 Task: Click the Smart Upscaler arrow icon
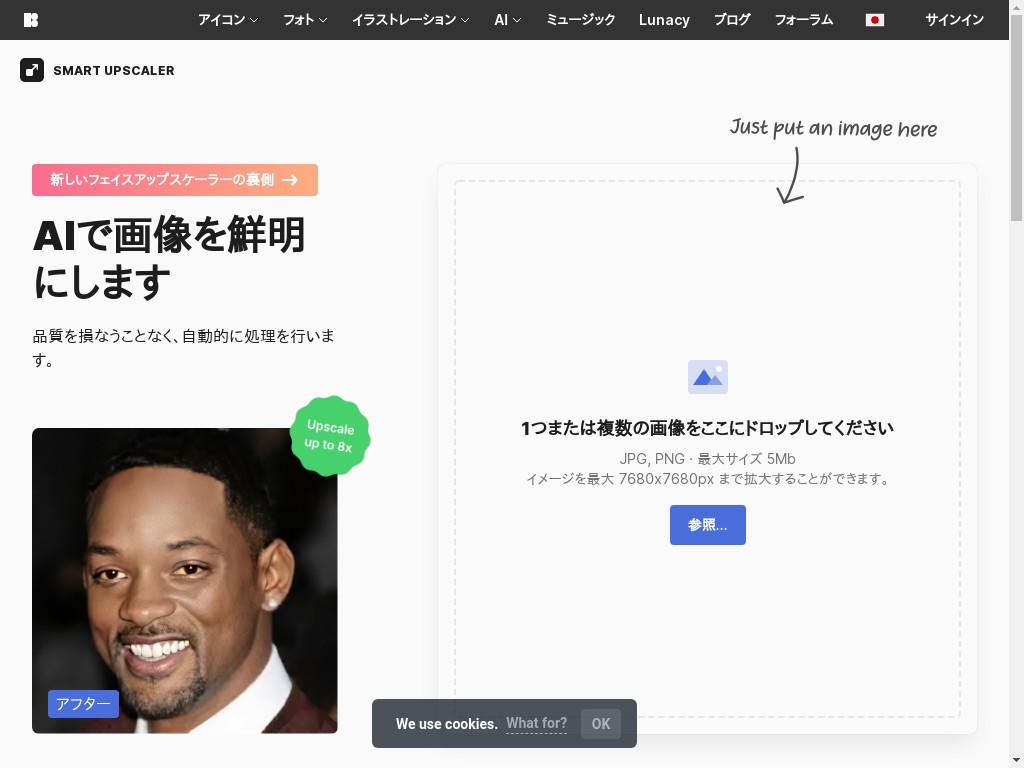32,70
